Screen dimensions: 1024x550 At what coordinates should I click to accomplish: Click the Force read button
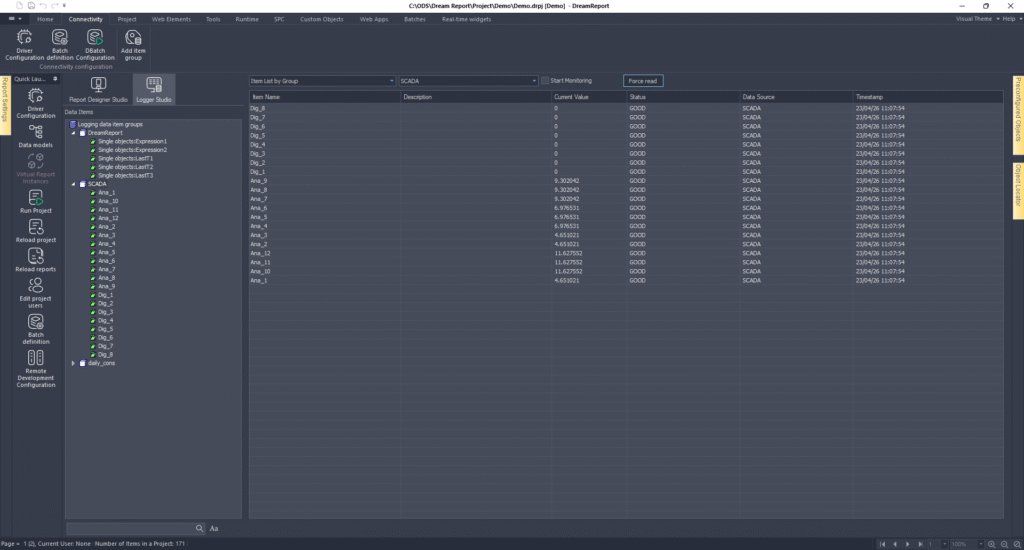(x=643, y=81)
